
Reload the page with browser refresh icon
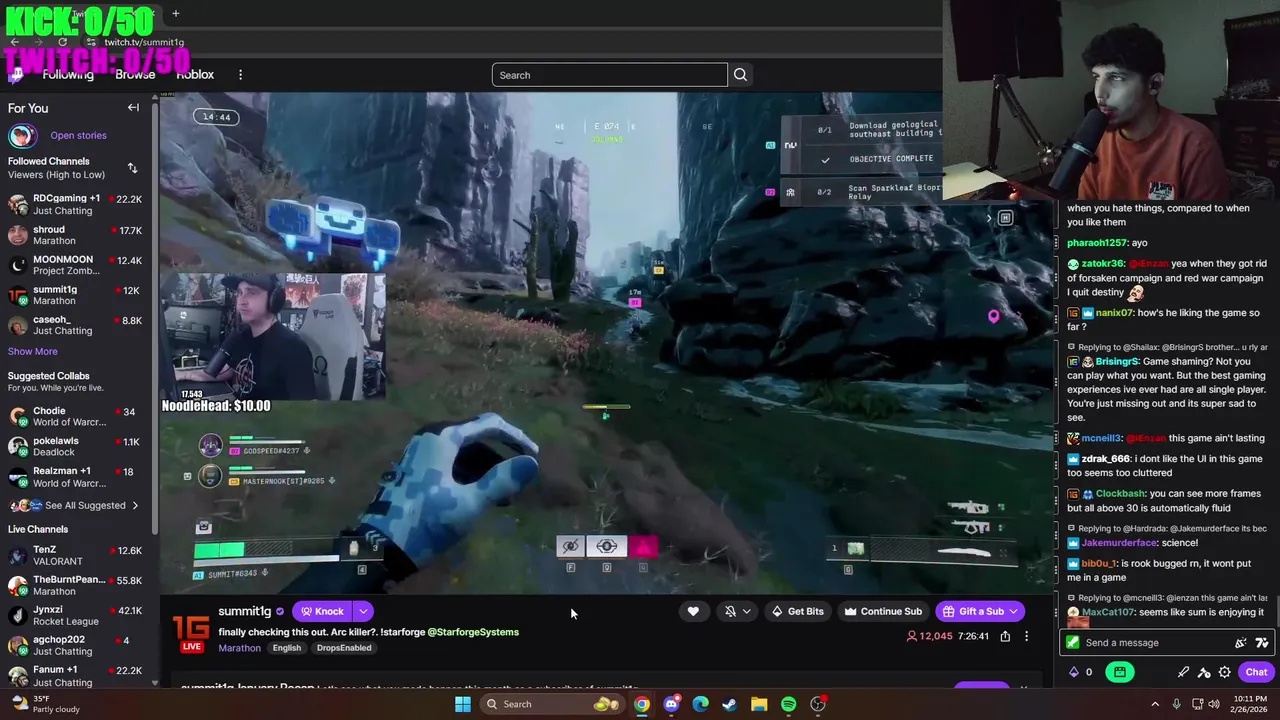coord(62,42)
